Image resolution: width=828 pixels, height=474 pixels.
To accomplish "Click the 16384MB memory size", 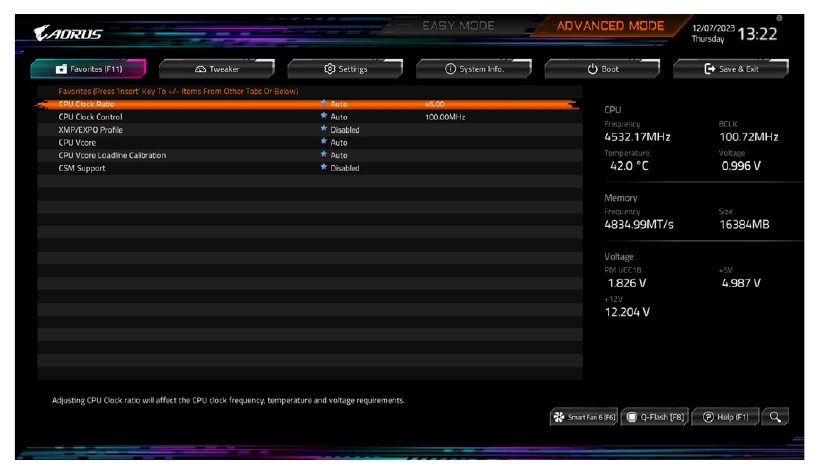I will pyautogui.click(x=745, y=224).
